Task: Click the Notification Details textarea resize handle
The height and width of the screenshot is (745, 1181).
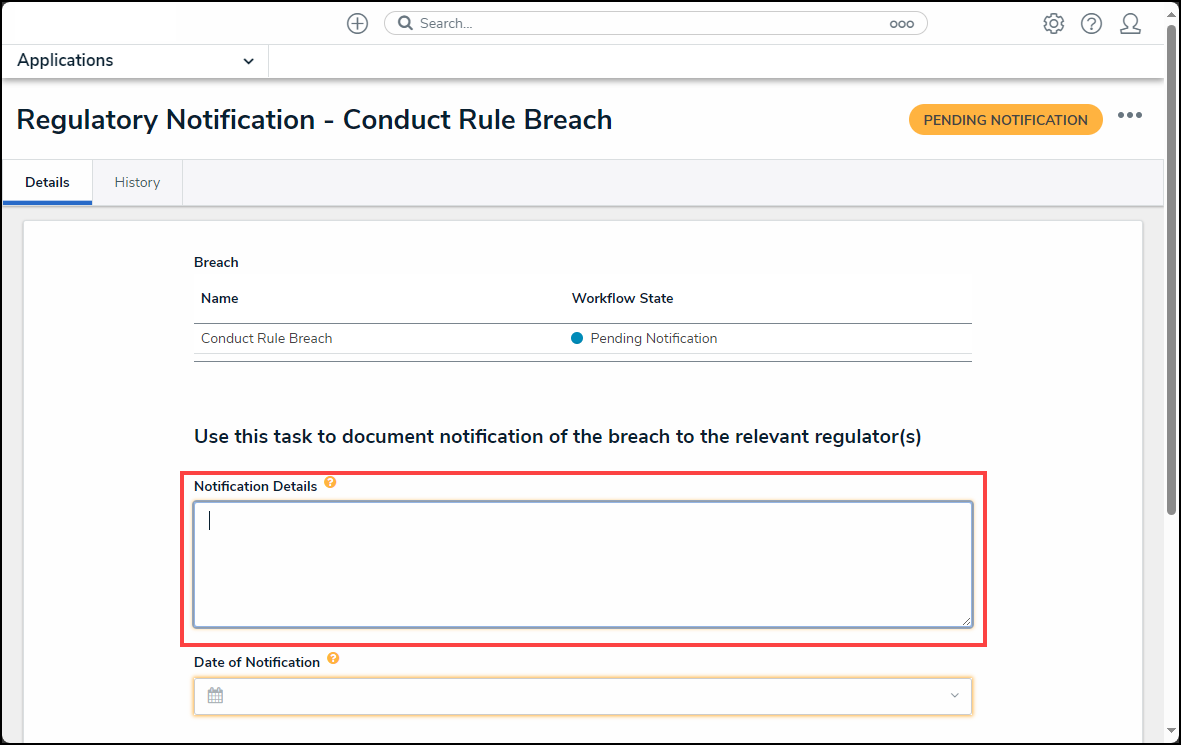Action: point(966,621)
